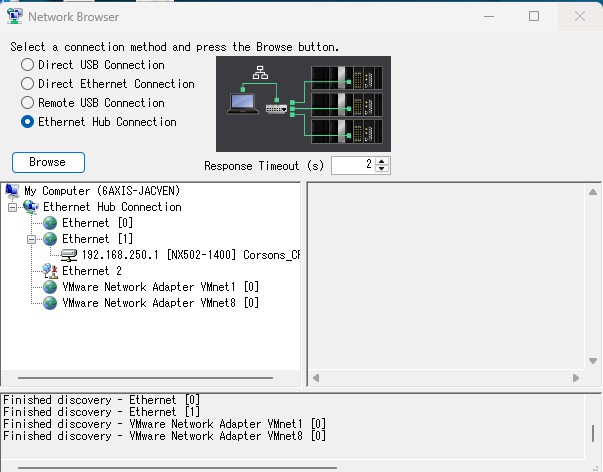Select Direct Ethernet Connection option
The width and height of the screenshot is (603, 472).
(28, 84)
